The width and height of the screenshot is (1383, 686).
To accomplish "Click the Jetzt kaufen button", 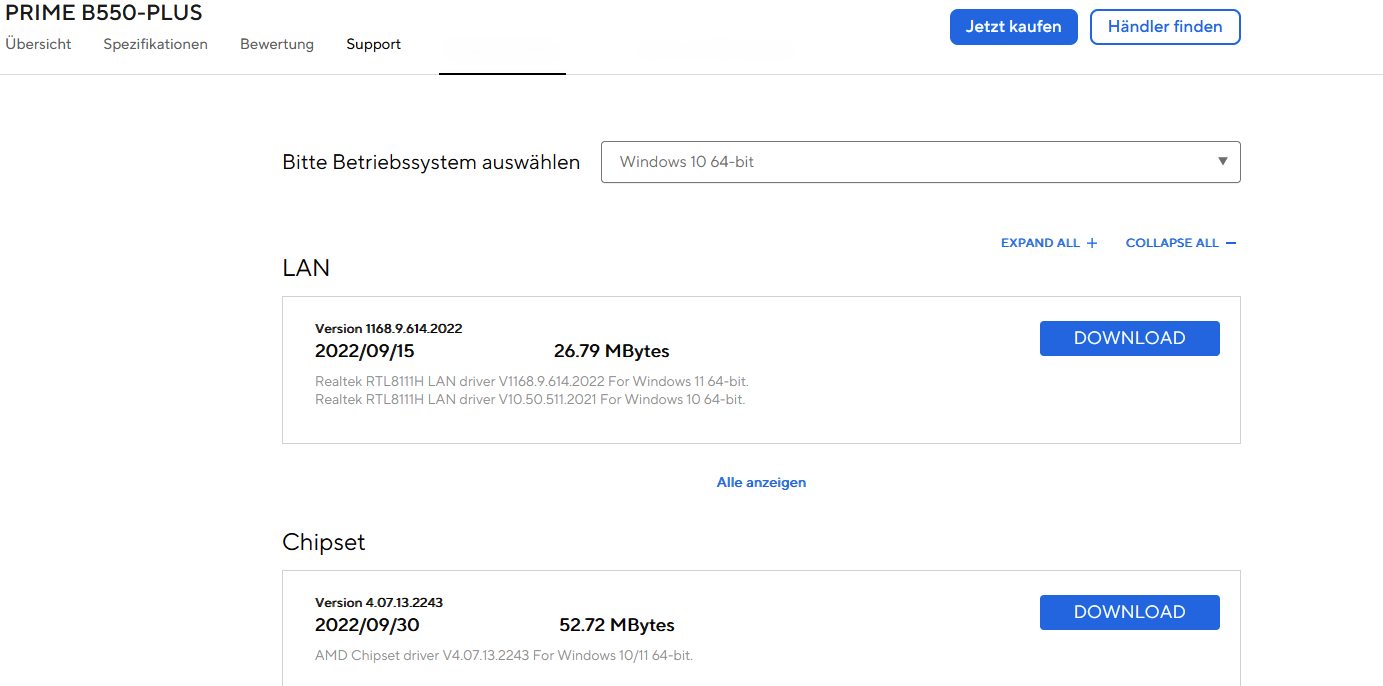I will point(1014,27).
